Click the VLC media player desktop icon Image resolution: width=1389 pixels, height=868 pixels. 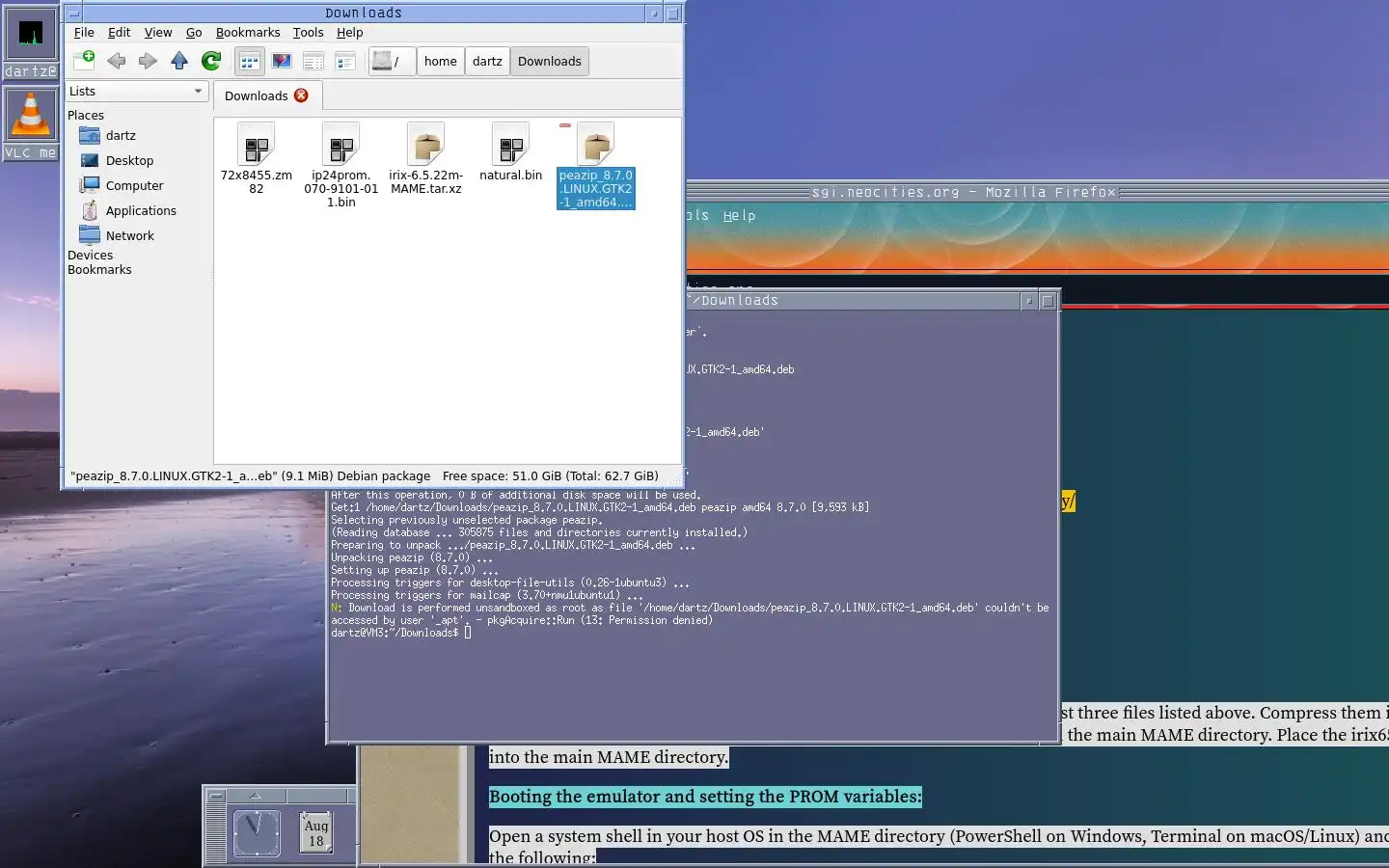point(31,115)
